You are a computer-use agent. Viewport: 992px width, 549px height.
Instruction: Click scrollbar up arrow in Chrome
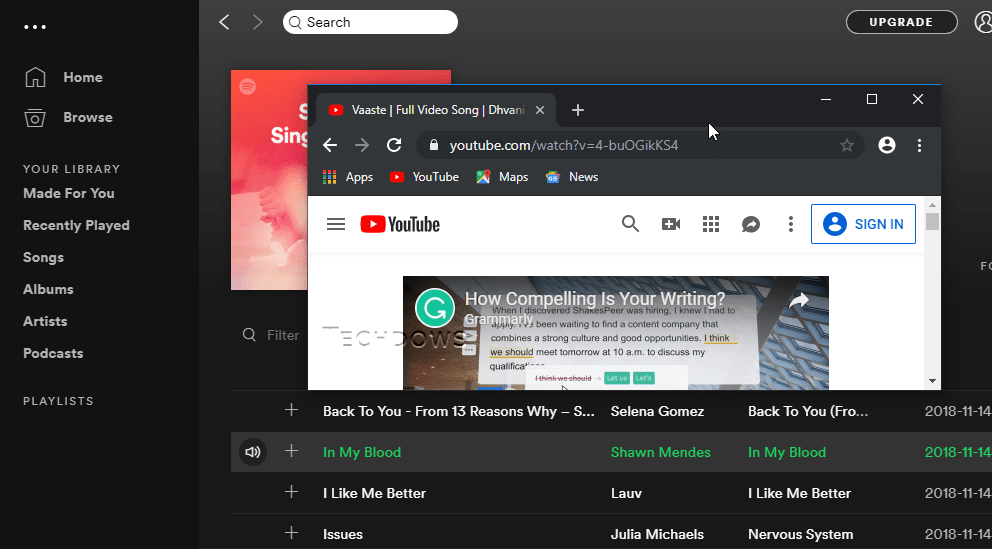933,204
